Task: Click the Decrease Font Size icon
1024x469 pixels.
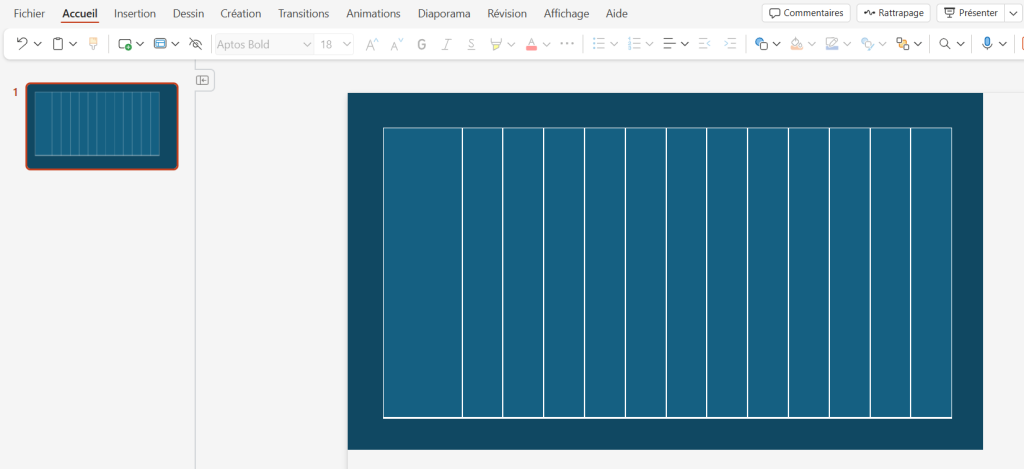Action: coord(397,44)
